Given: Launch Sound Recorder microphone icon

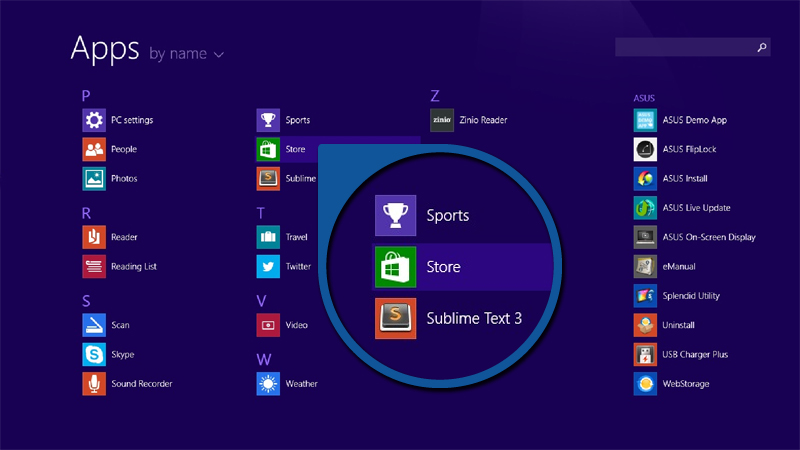Looking at the screenshot, I should 94,384.
